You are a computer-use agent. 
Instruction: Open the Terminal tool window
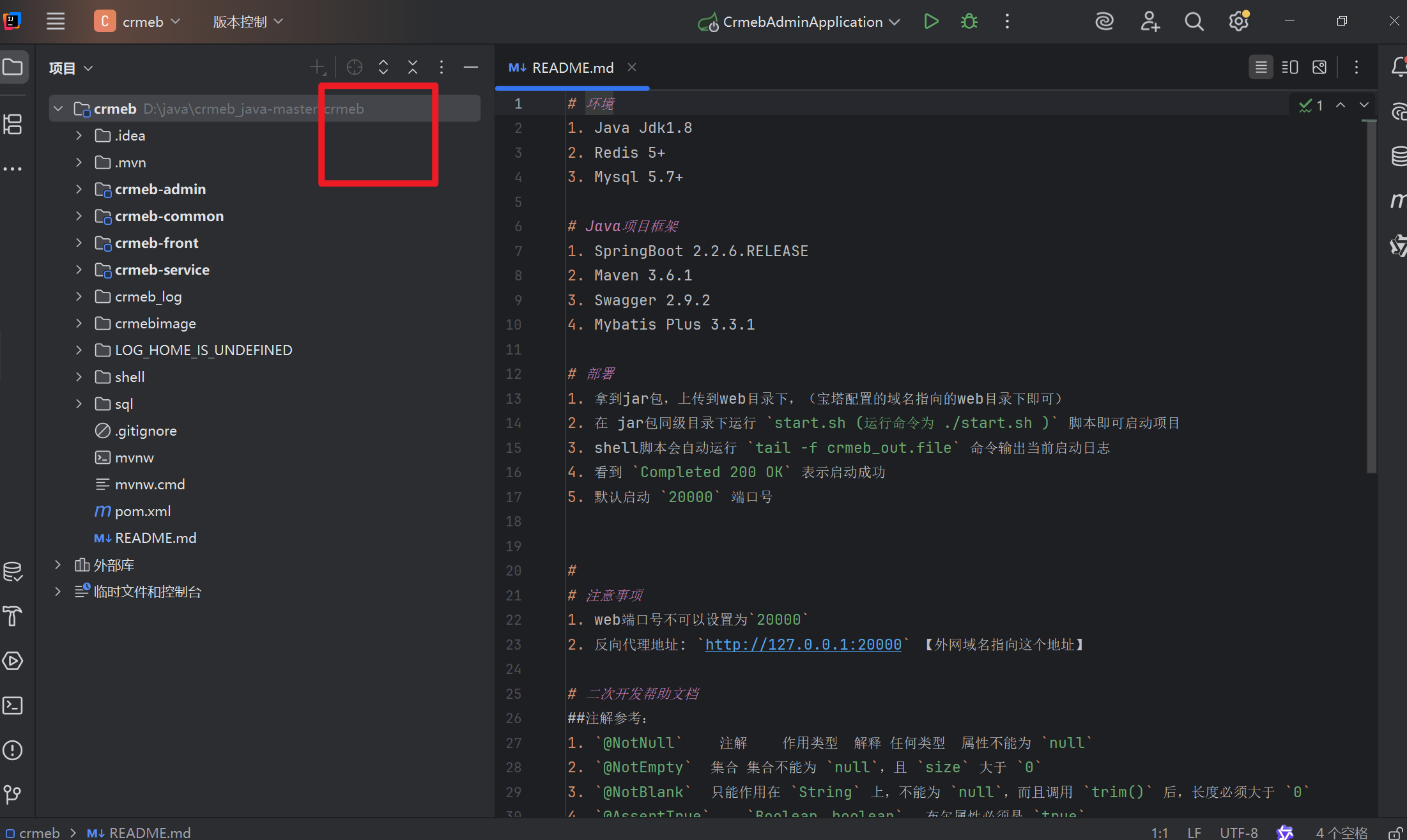point(13,705)
